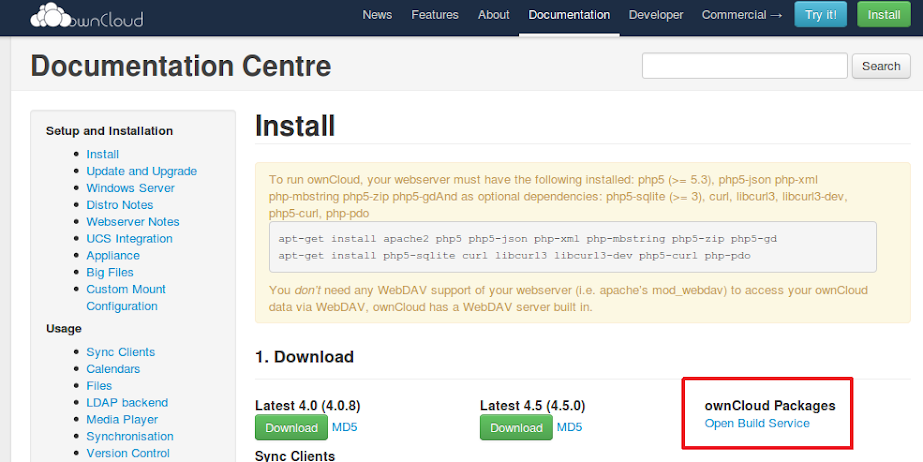
Task: Open the Version Control link
Action: pyautogui.click(x=128, y=453)
